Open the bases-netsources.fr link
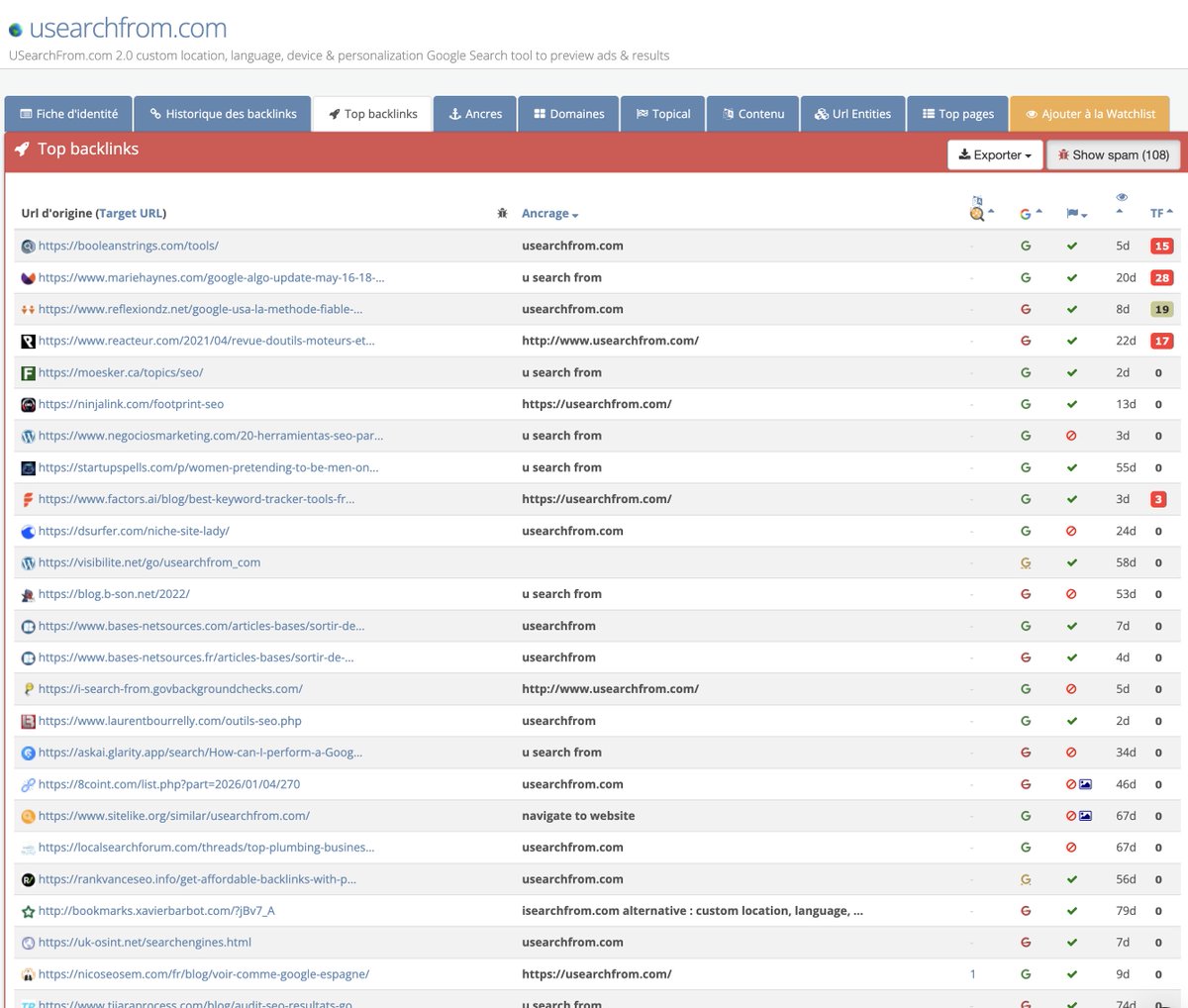 click(x=196, y=657)
